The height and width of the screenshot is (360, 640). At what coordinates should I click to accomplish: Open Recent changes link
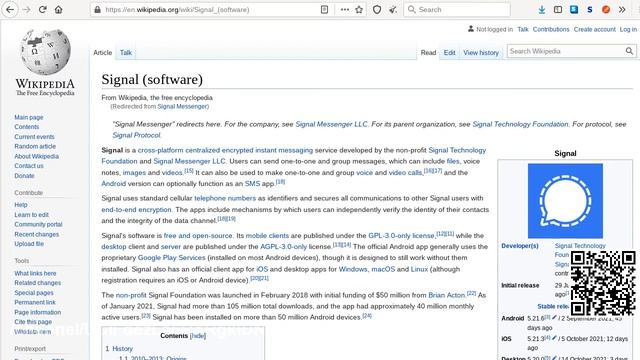[37, 234]
